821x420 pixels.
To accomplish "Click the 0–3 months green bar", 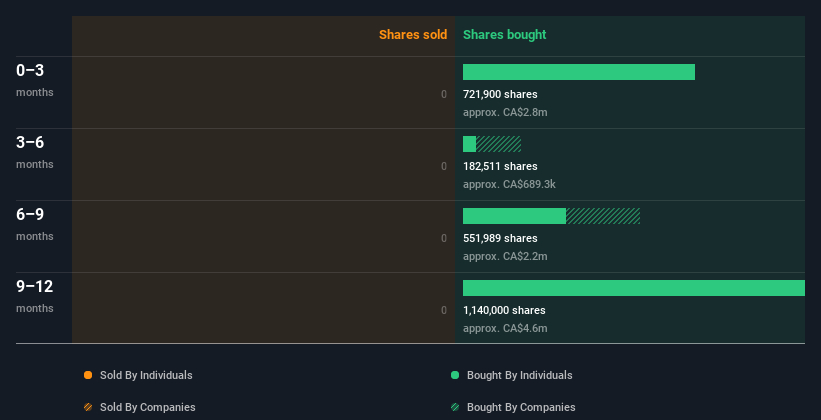I will [x=579, y=72].
